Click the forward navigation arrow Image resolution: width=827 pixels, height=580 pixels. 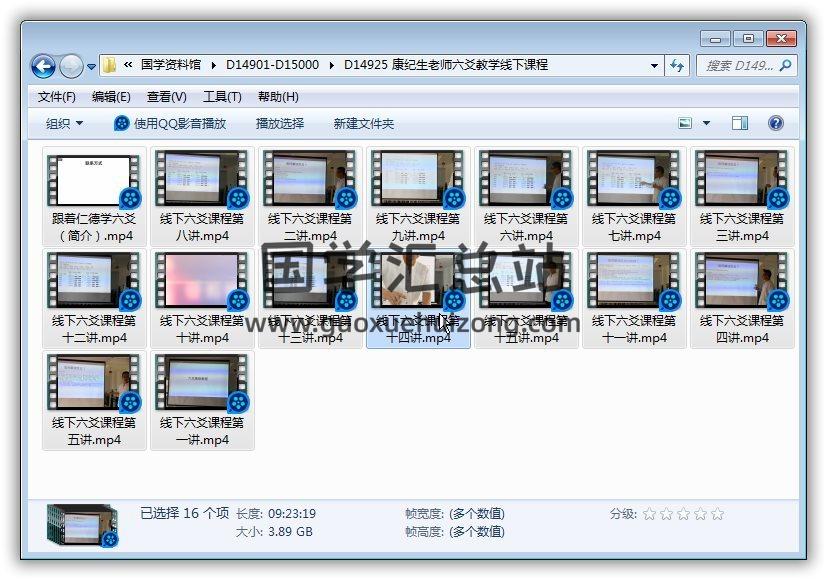[70, 65]
